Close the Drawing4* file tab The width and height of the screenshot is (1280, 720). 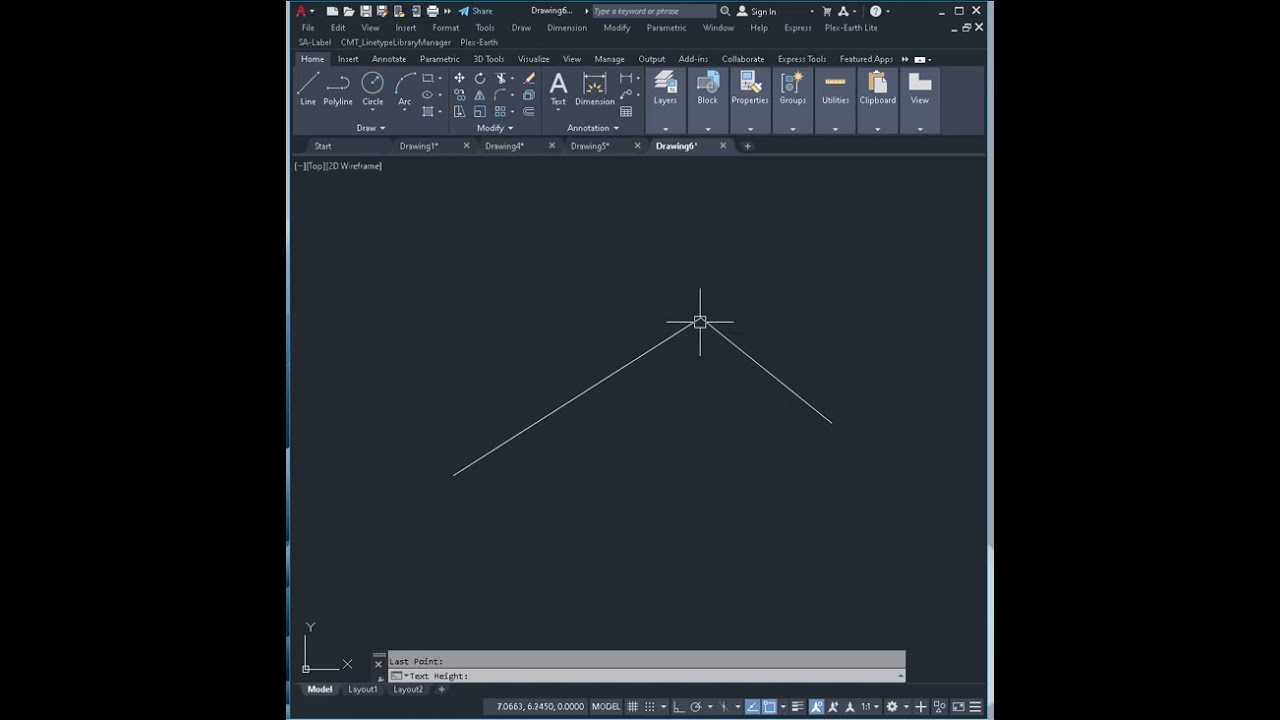[x=552, y=146]
